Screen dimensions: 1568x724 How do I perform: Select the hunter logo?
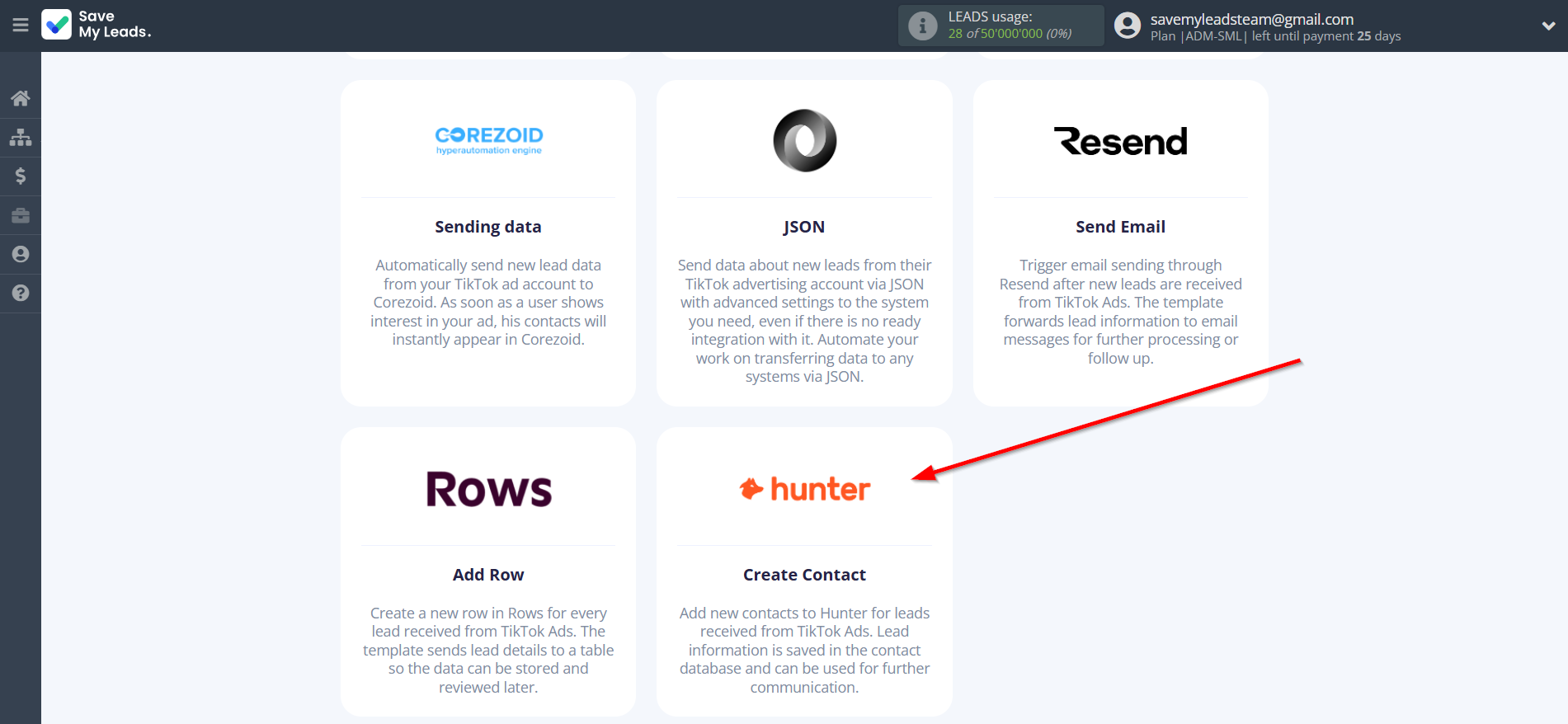pos(805,489)
